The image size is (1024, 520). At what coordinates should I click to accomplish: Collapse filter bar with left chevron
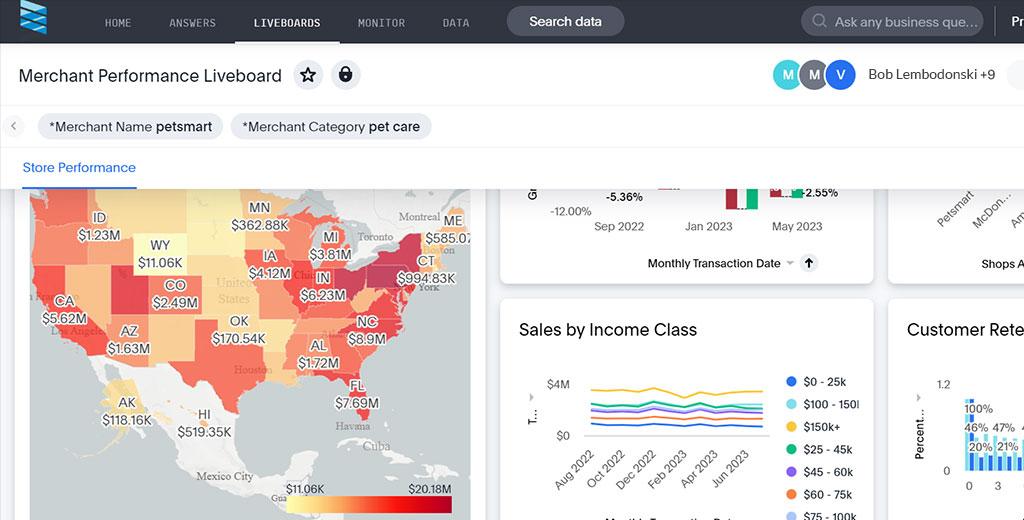(x=14, y=126)
